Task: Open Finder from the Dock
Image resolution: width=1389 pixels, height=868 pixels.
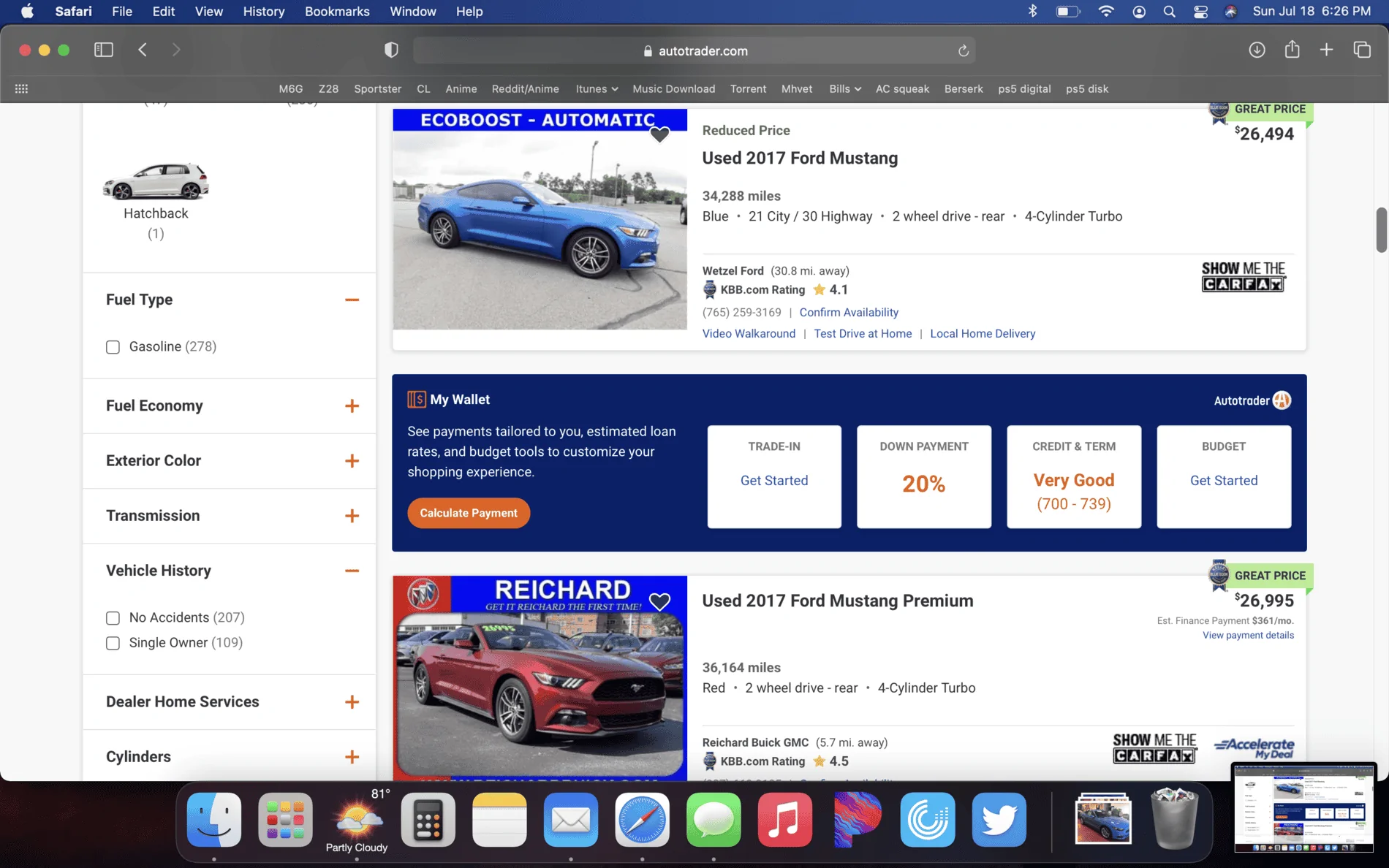Action: tap(214, 819)
